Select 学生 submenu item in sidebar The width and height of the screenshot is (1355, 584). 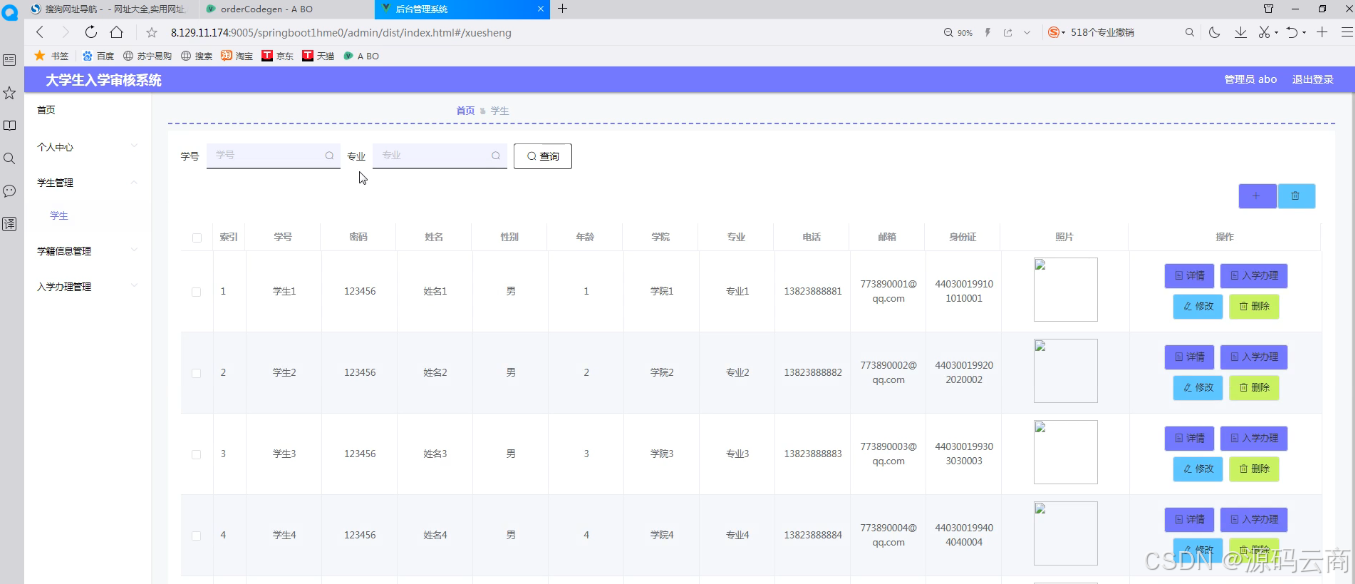(59, 216)
